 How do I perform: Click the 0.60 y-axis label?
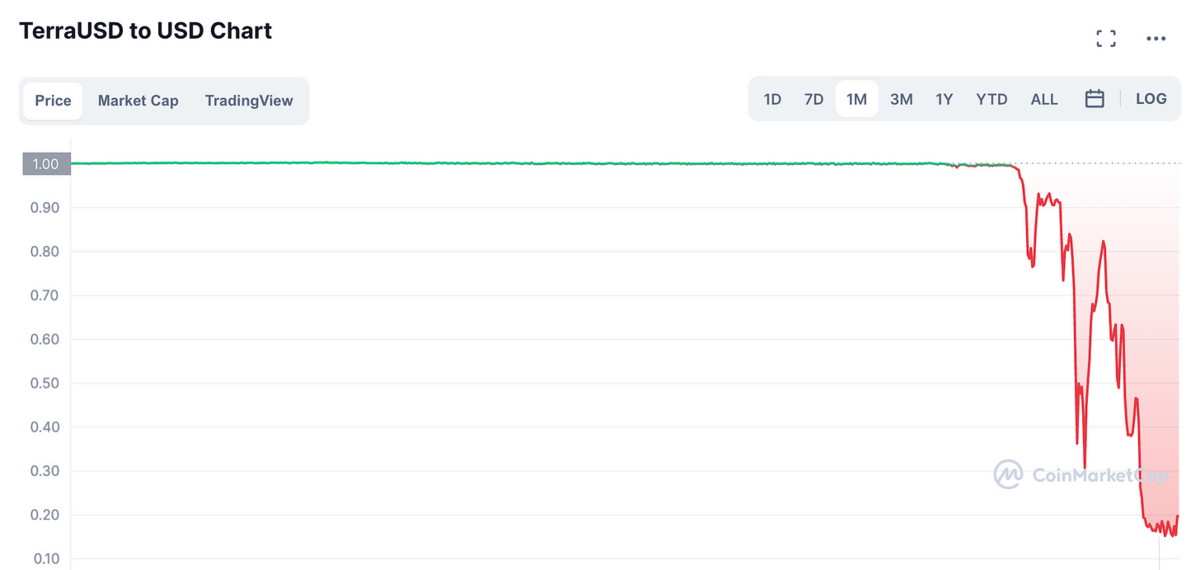[x=45, y=339]
